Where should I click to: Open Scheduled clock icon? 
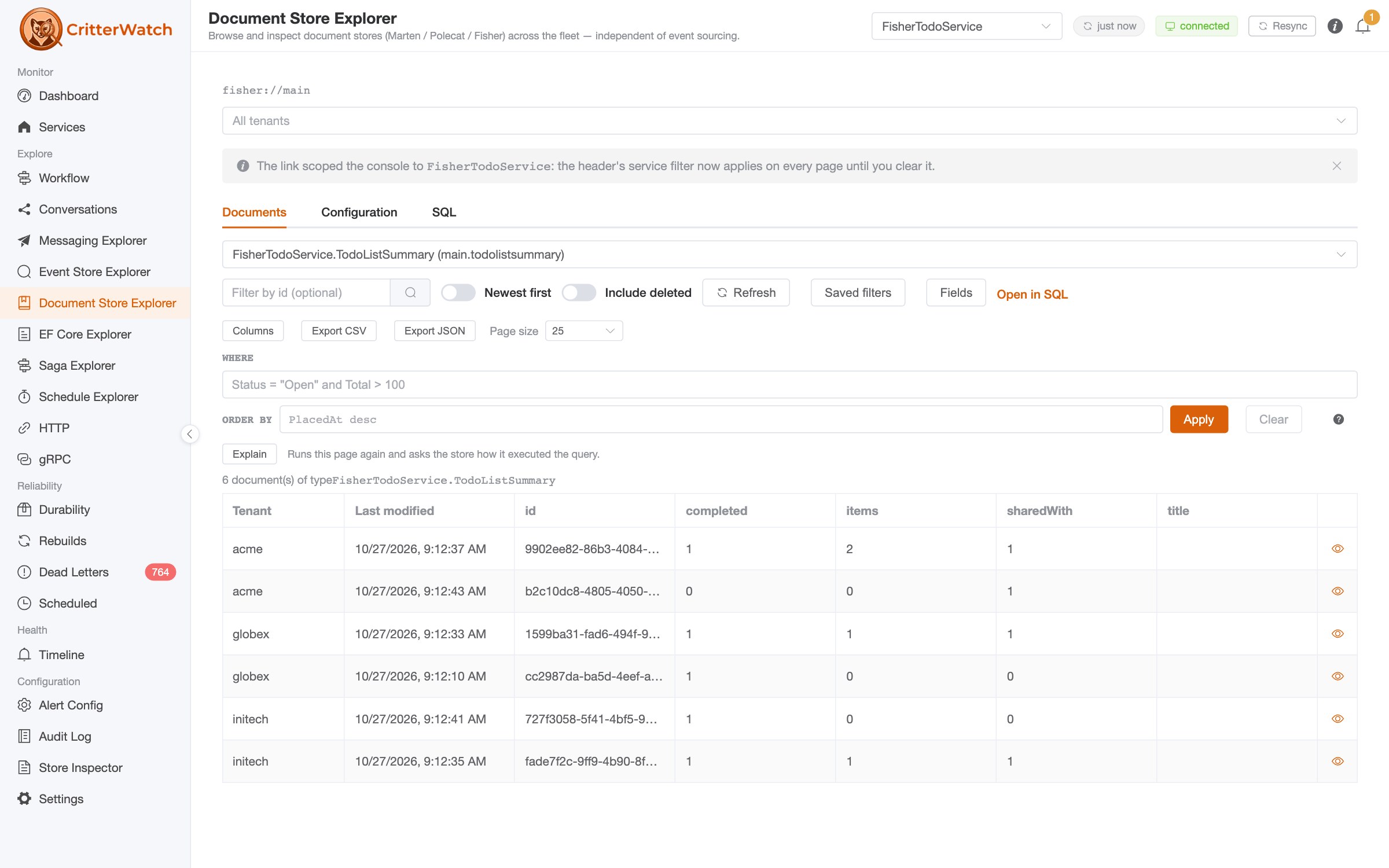pyautogui.click(x=24, y=603)
